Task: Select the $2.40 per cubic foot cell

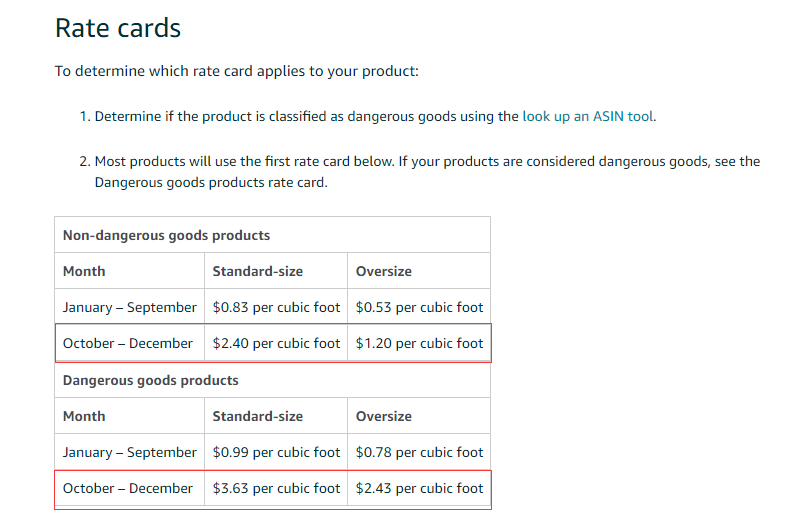Action: click(x=276, y=343)
